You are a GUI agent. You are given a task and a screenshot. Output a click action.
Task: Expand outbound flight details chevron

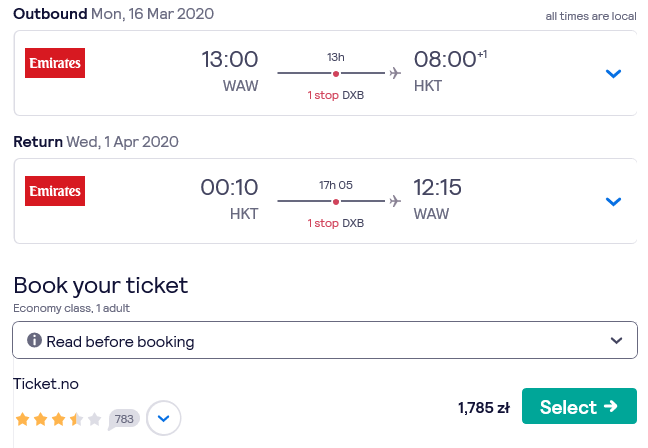pyautogui.click(x=613, y=74)
